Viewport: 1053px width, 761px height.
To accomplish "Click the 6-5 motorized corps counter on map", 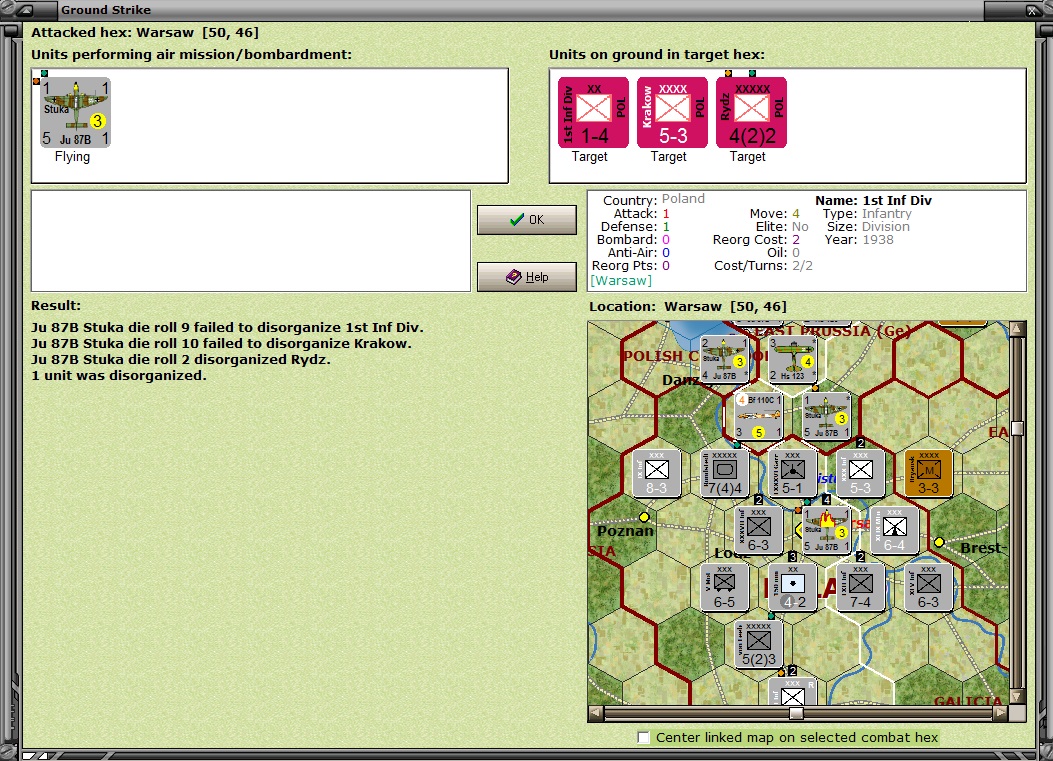I will (x=725, y=587).
